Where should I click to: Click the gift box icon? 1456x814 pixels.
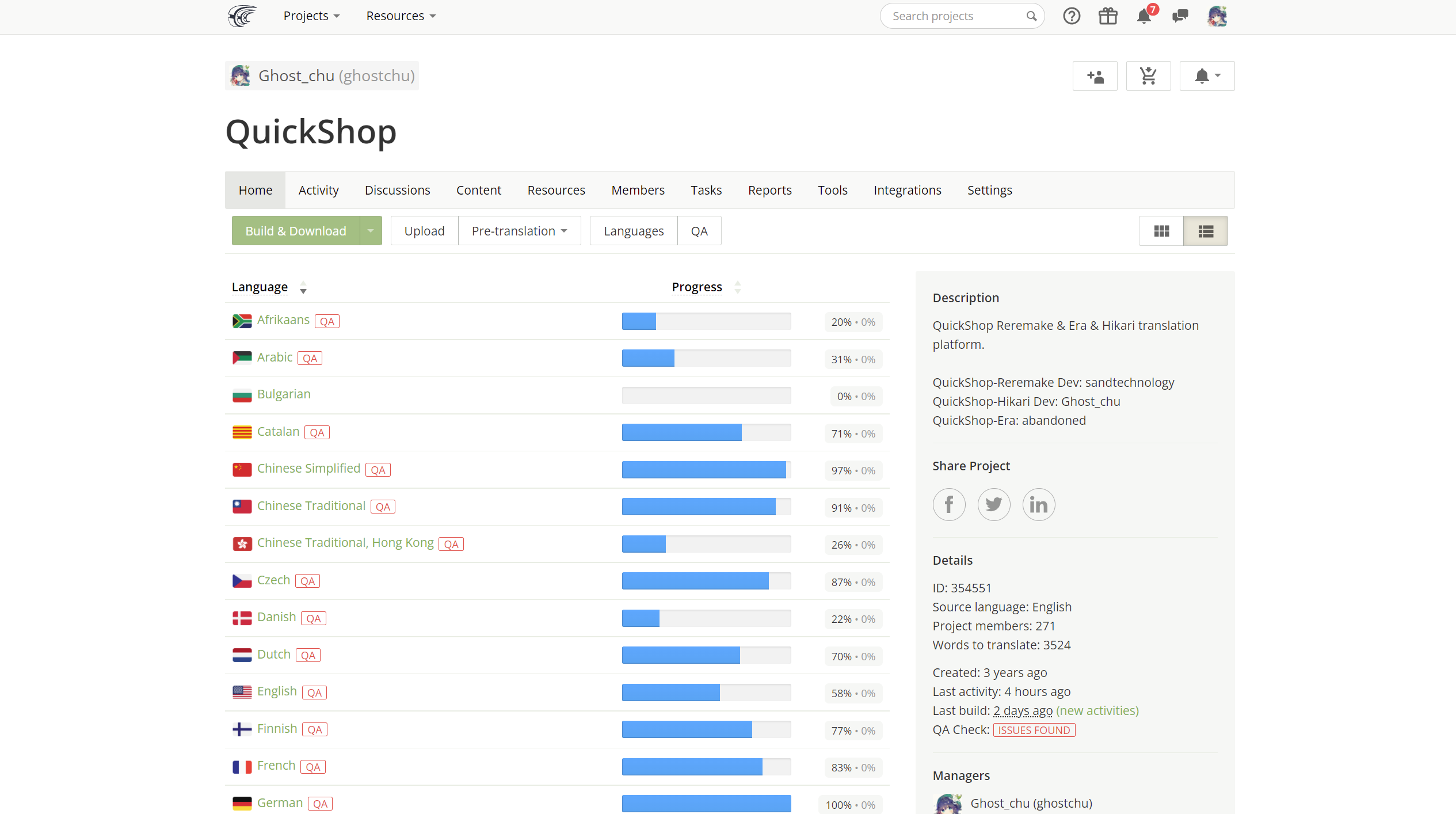(1107, 16)
